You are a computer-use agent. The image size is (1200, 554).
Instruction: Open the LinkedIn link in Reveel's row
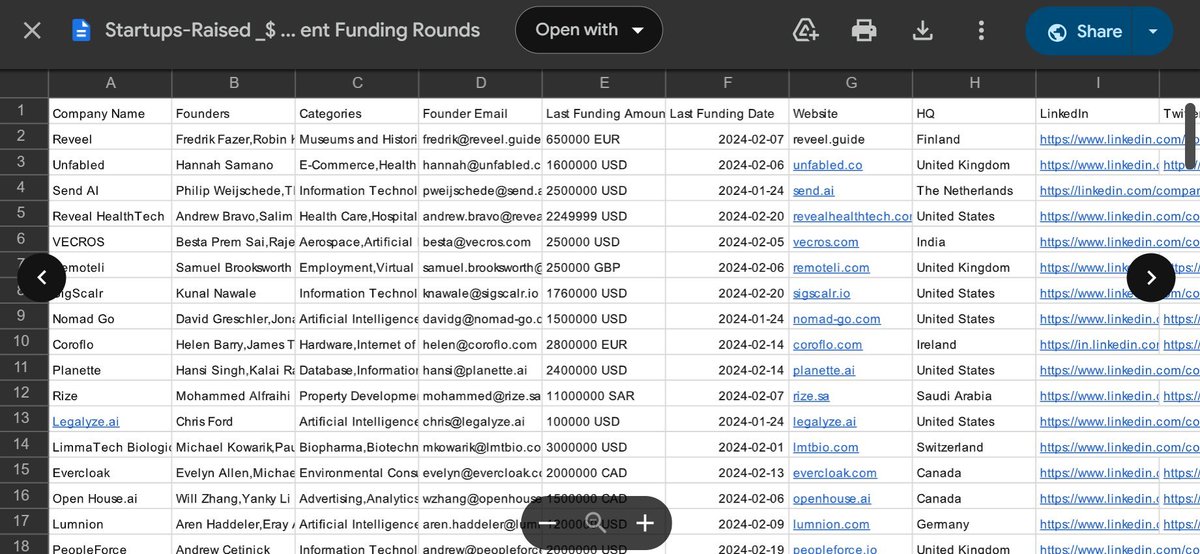pyautogui.click(x=1097, y=139)
